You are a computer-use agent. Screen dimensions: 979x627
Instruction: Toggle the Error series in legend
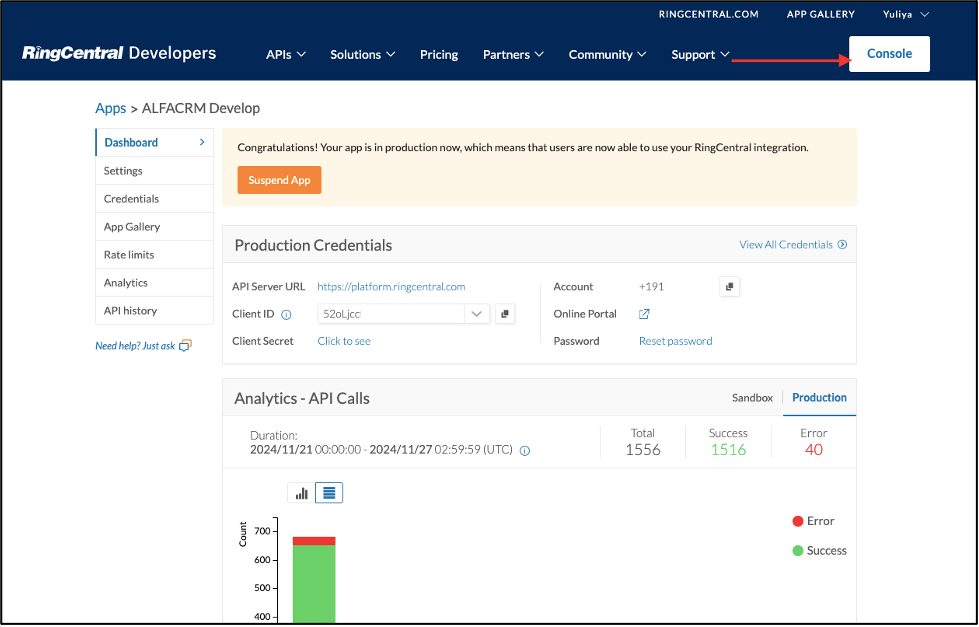tap(813, 521)
